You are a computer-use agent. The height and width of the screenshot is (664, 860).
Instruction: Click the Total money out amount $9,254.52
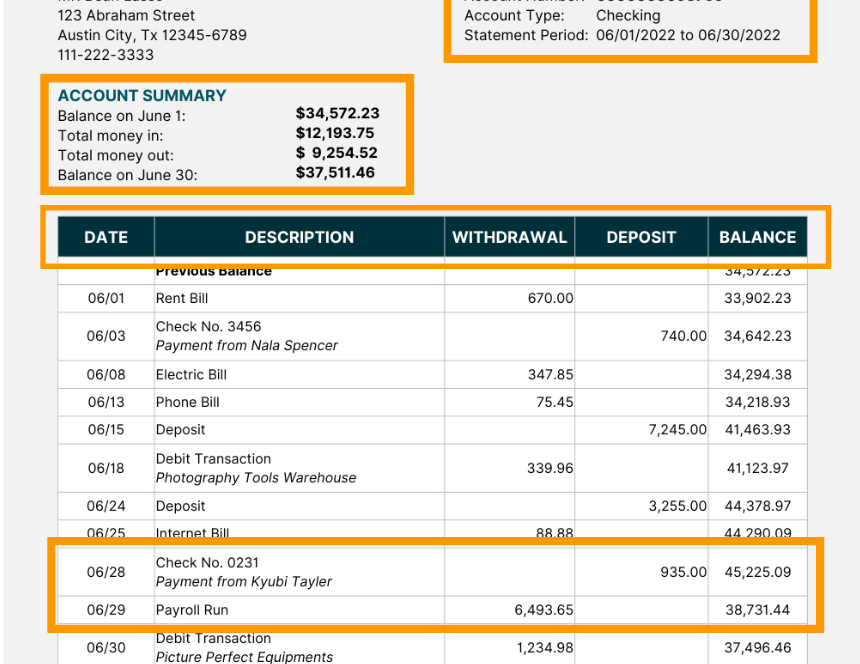click(x=337, y=154)
